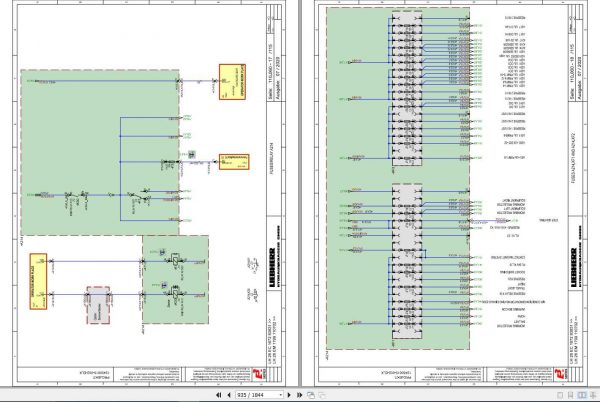600x402 pixels.
Task: Go to the next page
Action: [289, 395]
